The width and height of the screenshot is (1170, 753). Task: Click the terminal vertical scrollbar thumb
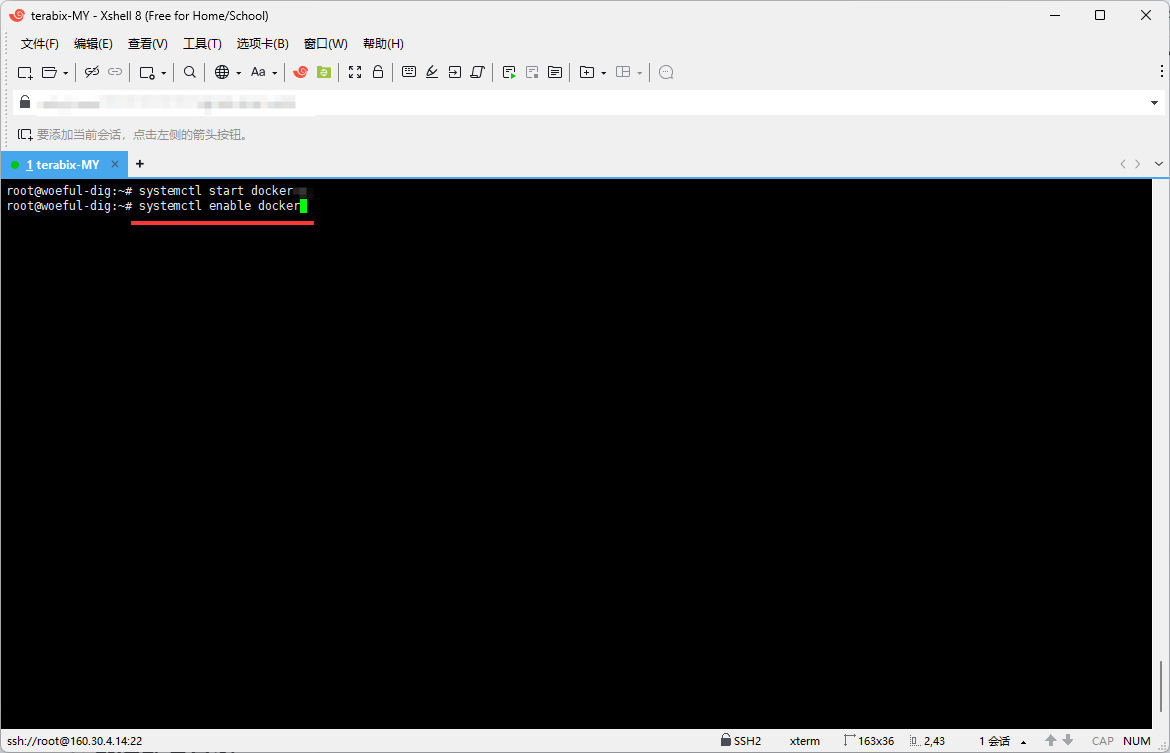1162,684
